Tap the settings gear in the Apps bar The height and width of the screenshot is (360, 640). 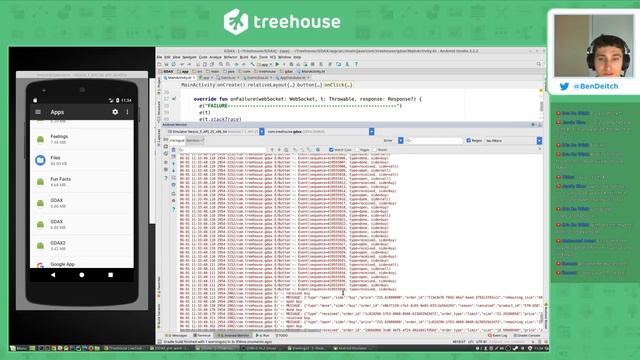(x=115, y=112)
